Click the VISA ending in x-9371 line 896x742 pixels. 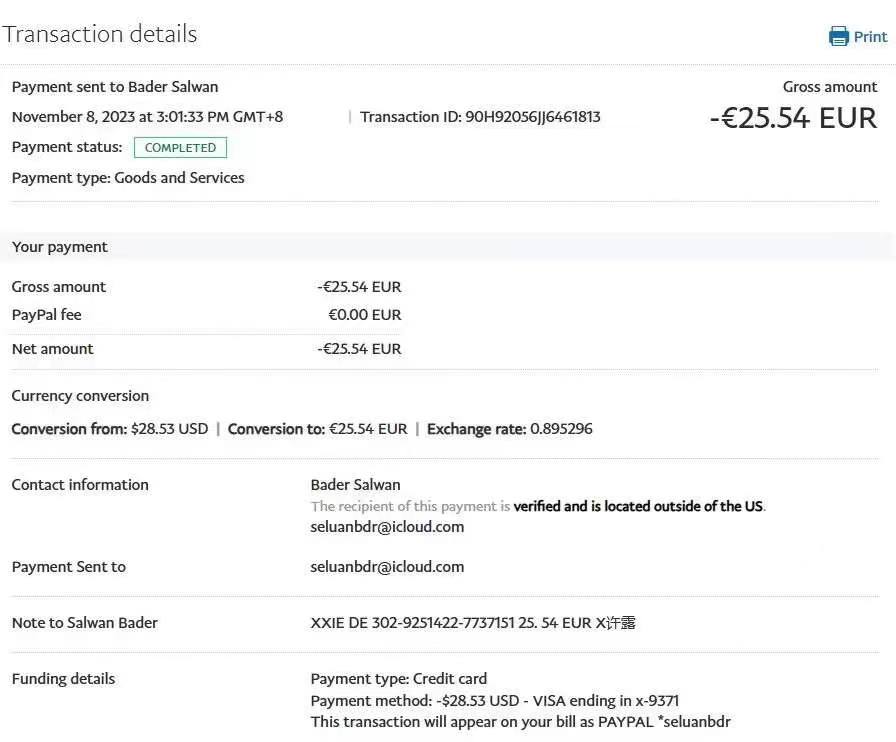coord(494,701)
